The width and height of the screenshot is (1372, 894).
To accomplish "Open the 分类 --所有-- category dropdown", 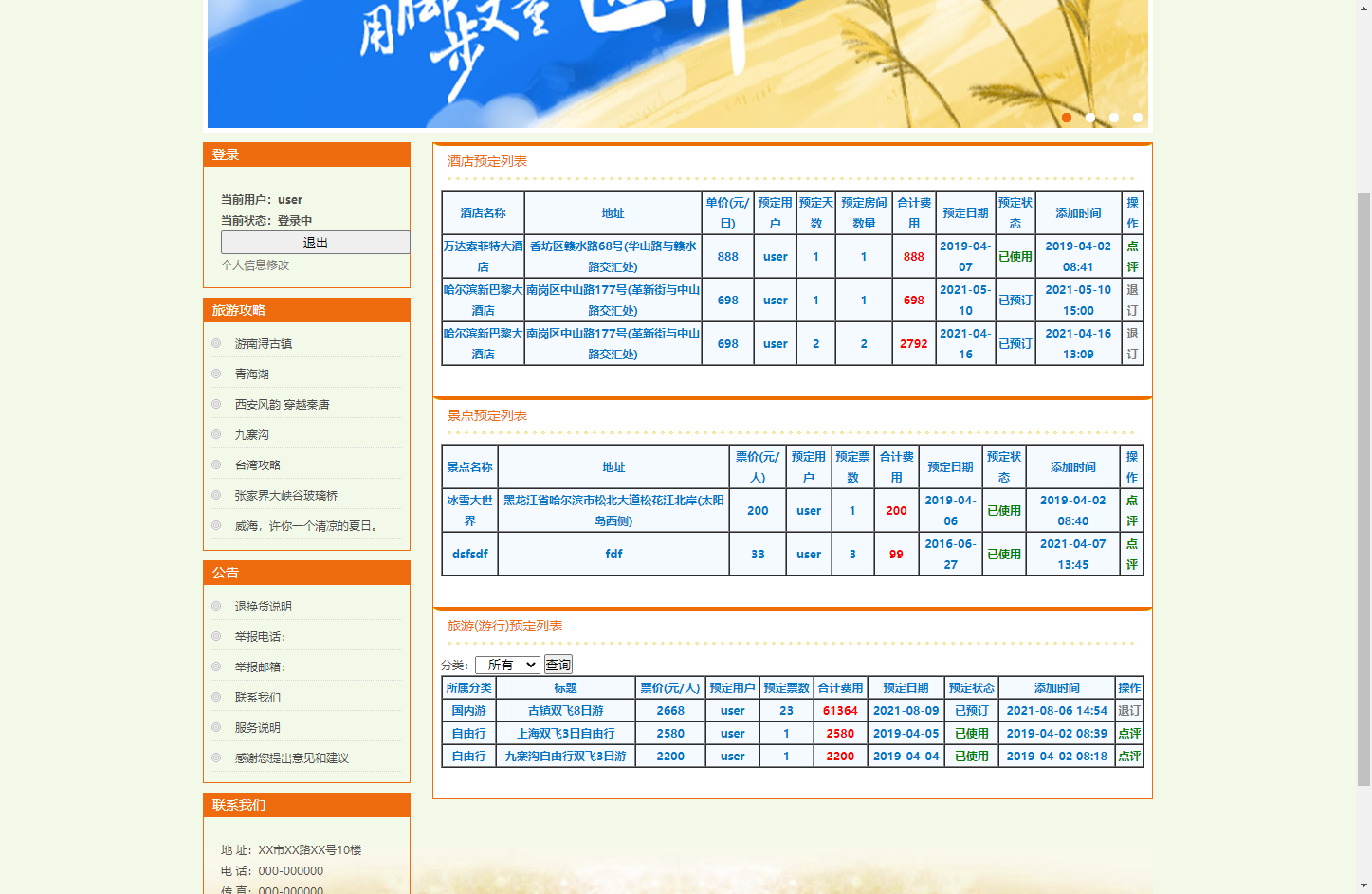I will click(x=507, y=665).
